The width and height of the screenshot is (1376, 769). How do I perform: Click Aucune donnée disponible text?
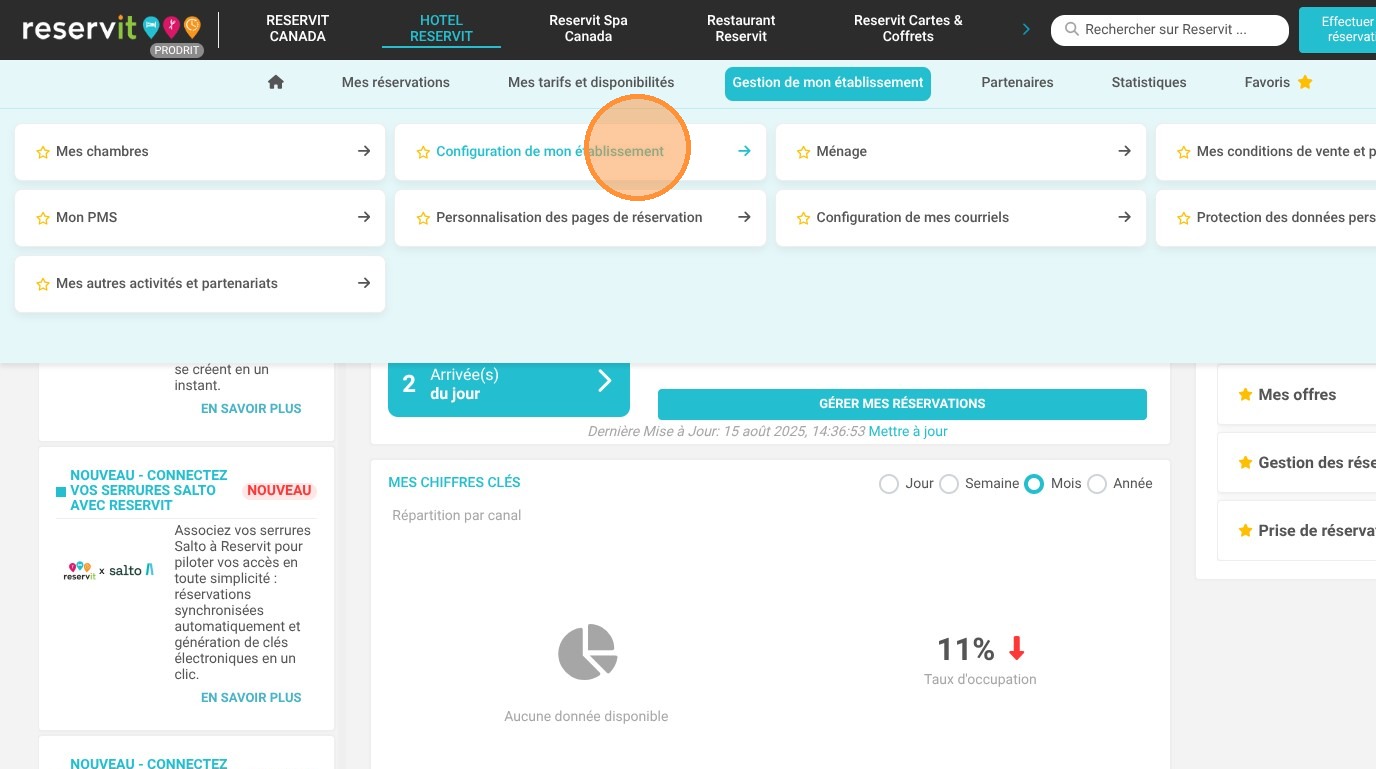pos(586,716)
